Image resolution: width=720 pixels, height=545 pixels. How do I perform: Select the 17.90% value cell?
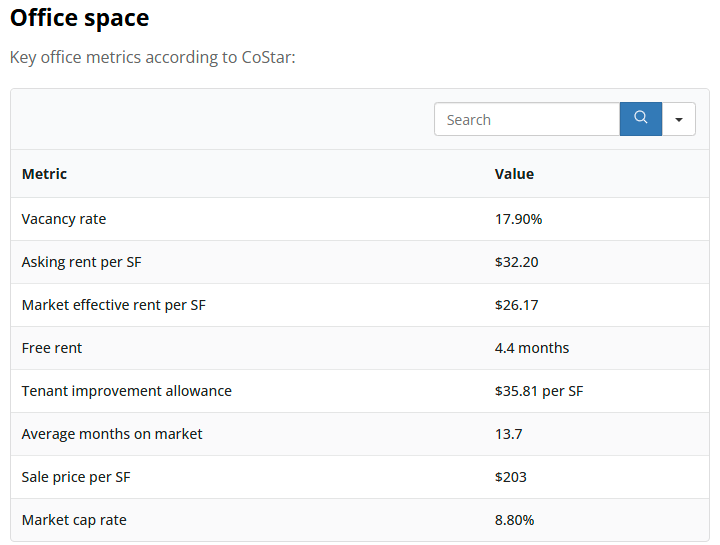pos(518,219)
